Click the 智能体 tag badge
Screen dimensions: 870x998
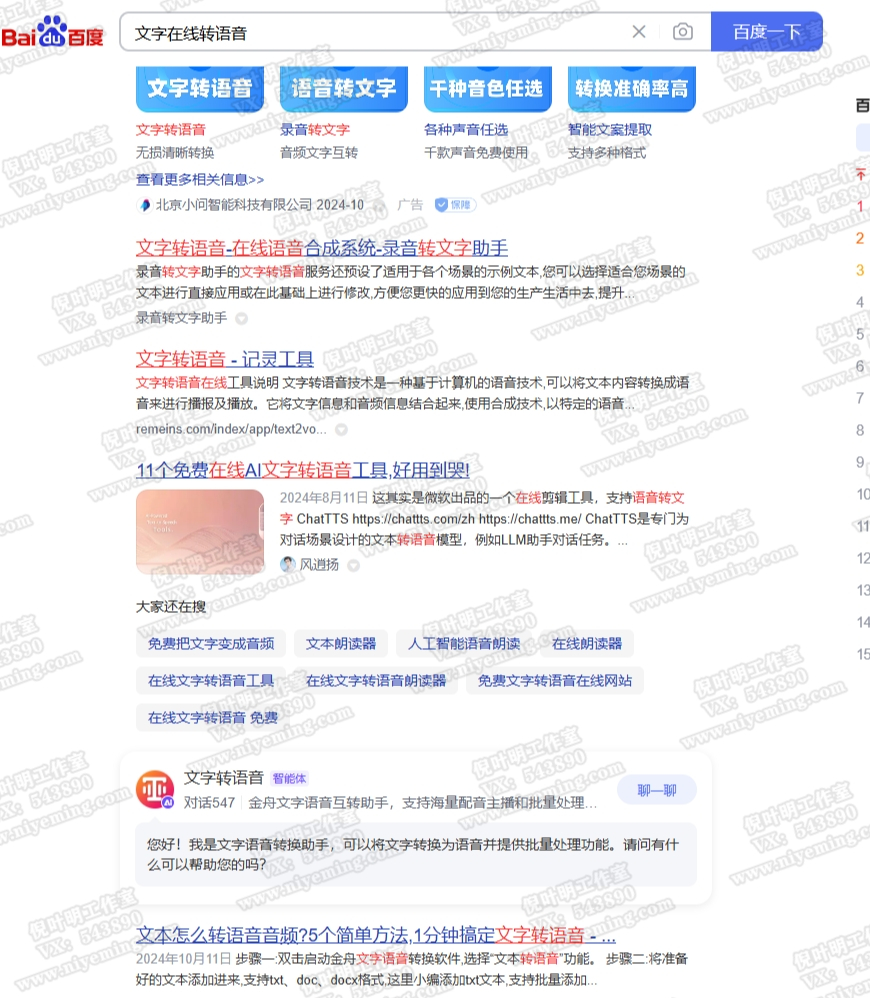point(290,778)
